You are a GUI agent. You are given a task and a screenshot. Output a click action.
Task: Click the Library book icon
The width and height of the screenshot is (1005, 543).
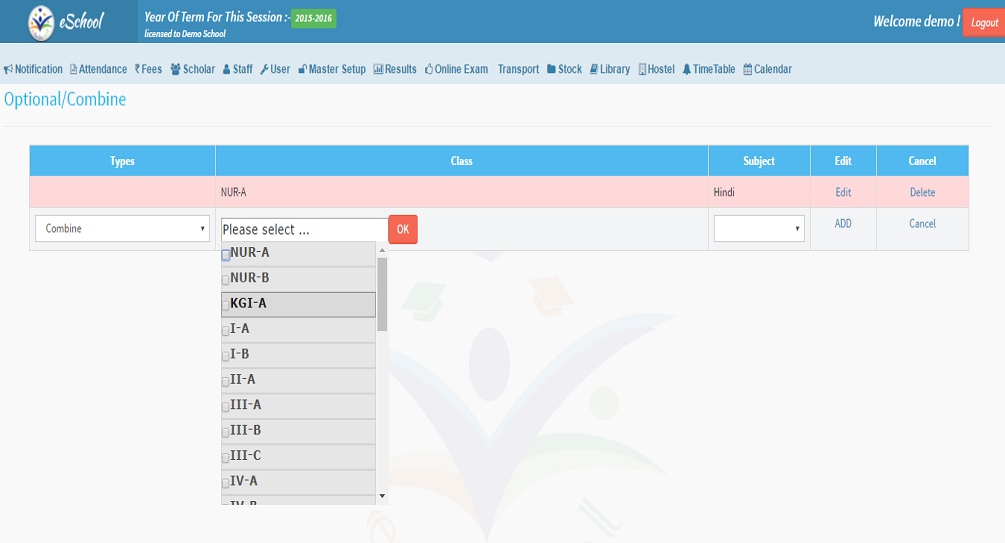594,70
